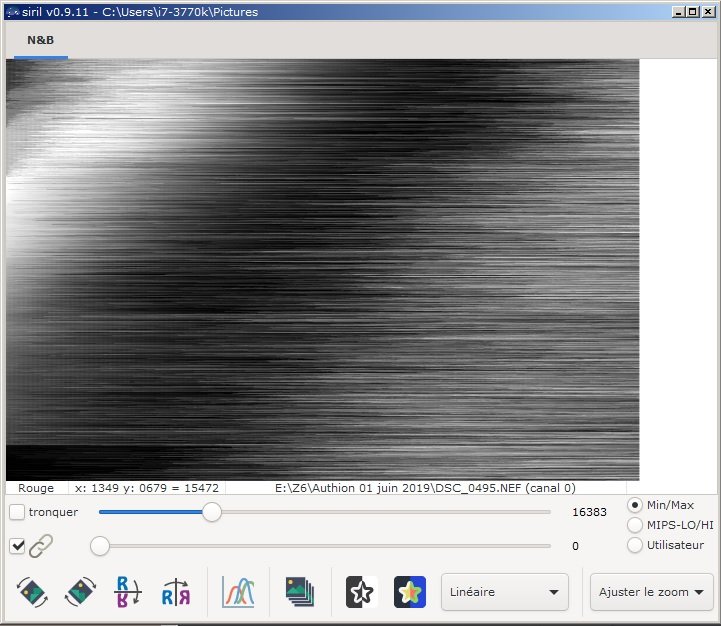Minimize the siril window
This screenshot has width=721, height=626.
click(x=677, y=12)
